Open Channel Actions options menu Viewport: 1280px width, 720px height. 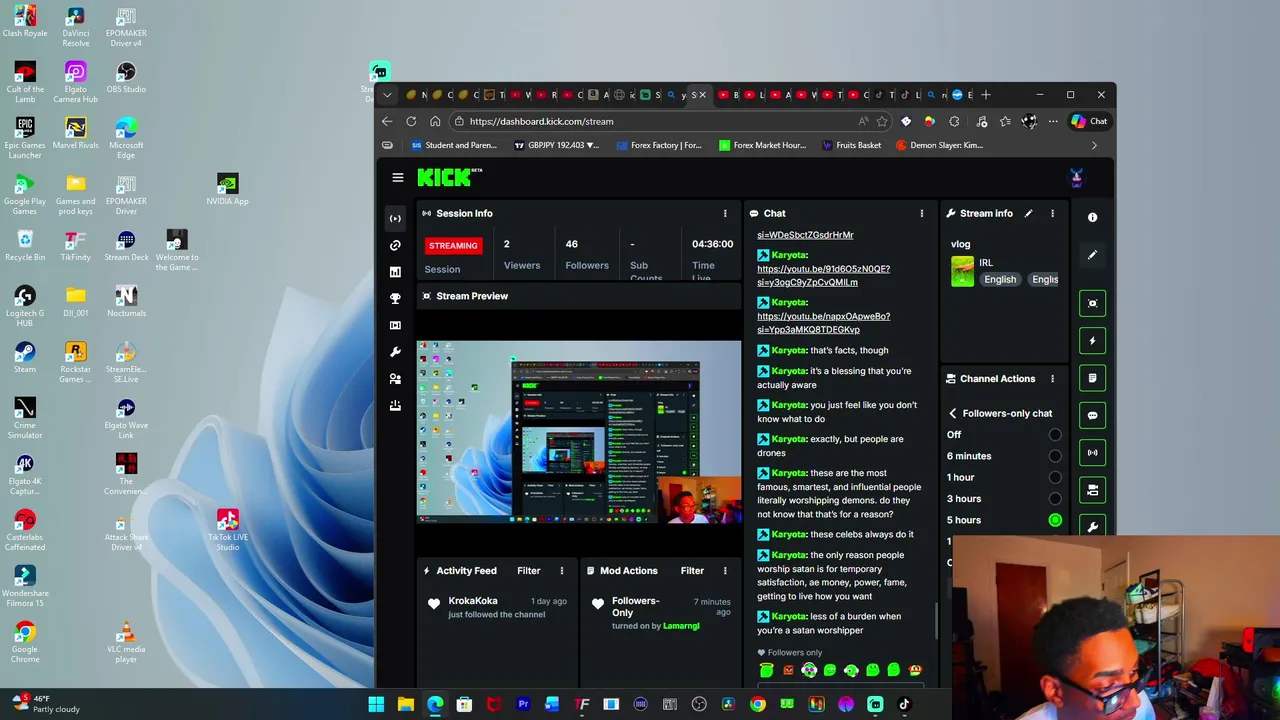[1052, 379]
